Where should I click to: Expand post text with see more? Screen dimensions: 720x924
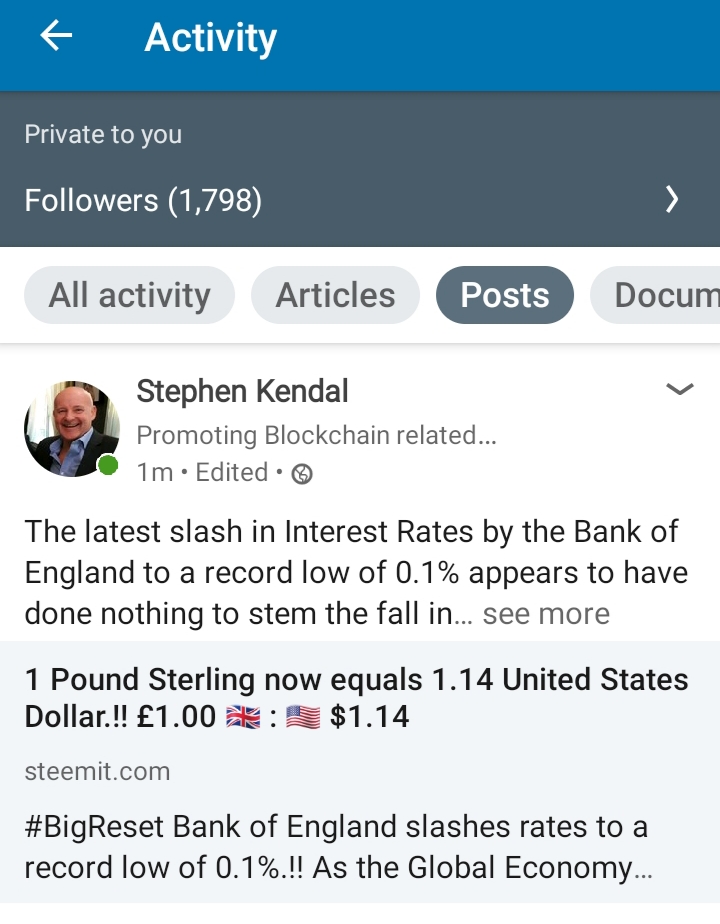pyautogui.click(x=546, y=614)
